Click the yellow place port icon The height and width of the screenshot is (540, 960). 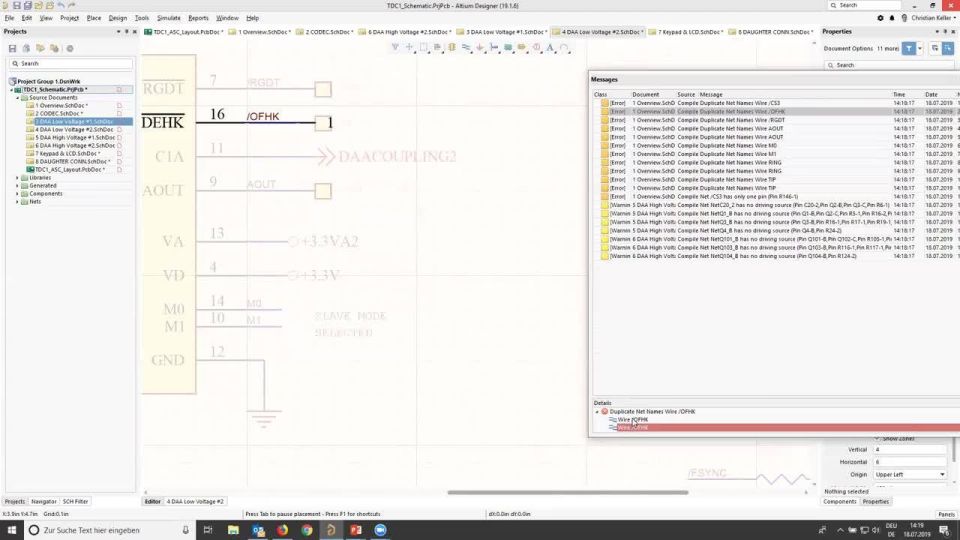pos(522,47)
